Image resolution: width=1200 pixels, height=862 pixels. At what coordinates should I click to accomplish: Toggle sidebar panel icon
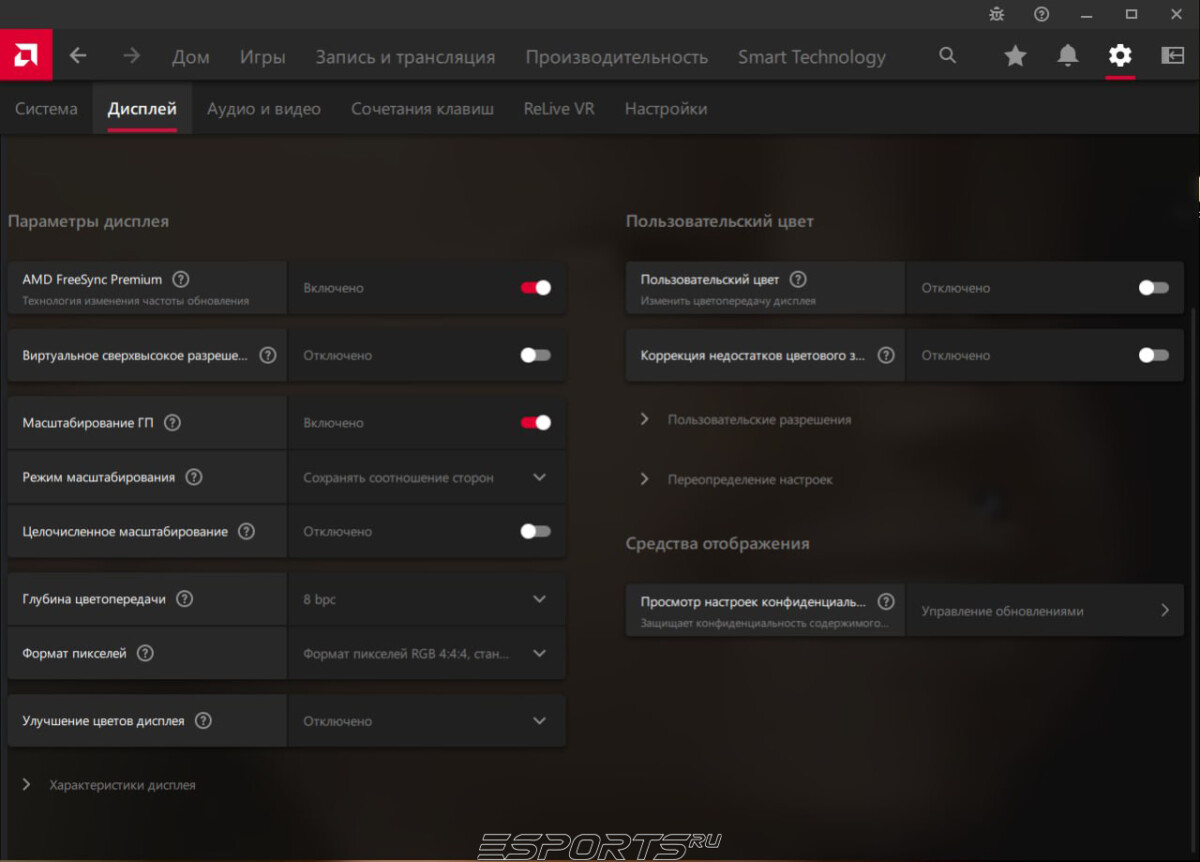click(x=1172, y=56)
